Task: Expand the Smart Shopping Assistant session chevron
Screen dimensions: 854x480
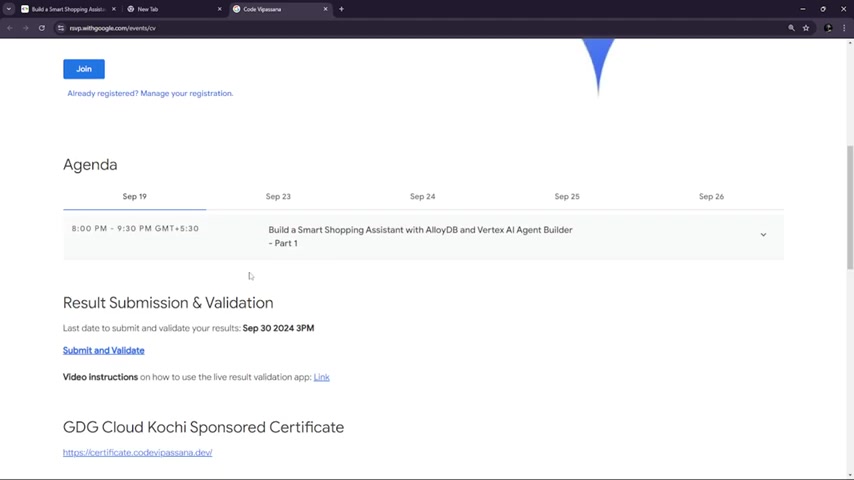Action: point(763,235)
